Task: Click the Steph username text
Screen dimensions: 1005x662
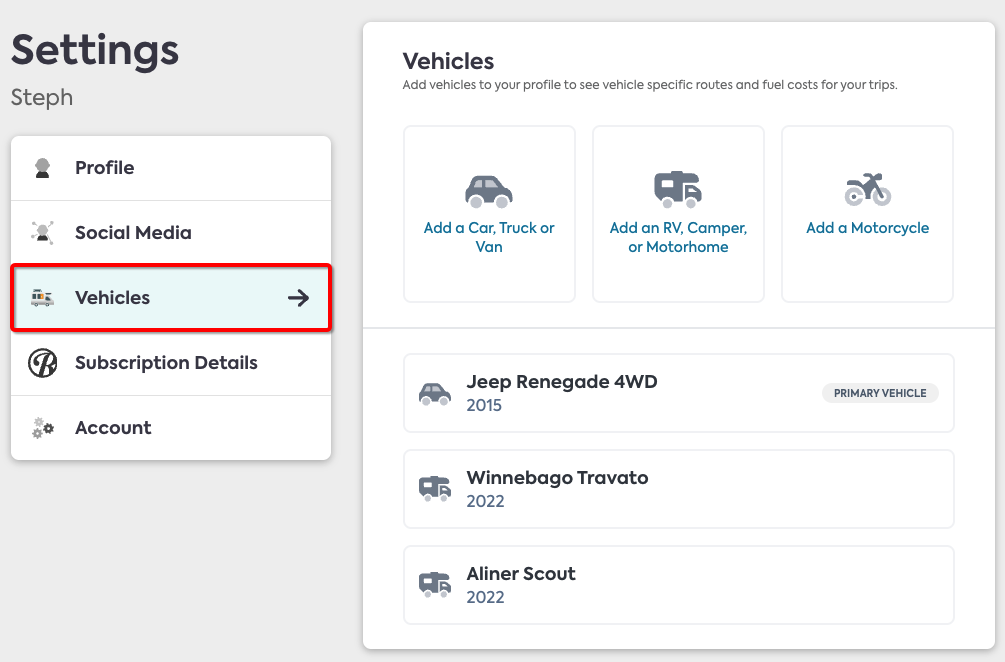Action: point(42,97)
